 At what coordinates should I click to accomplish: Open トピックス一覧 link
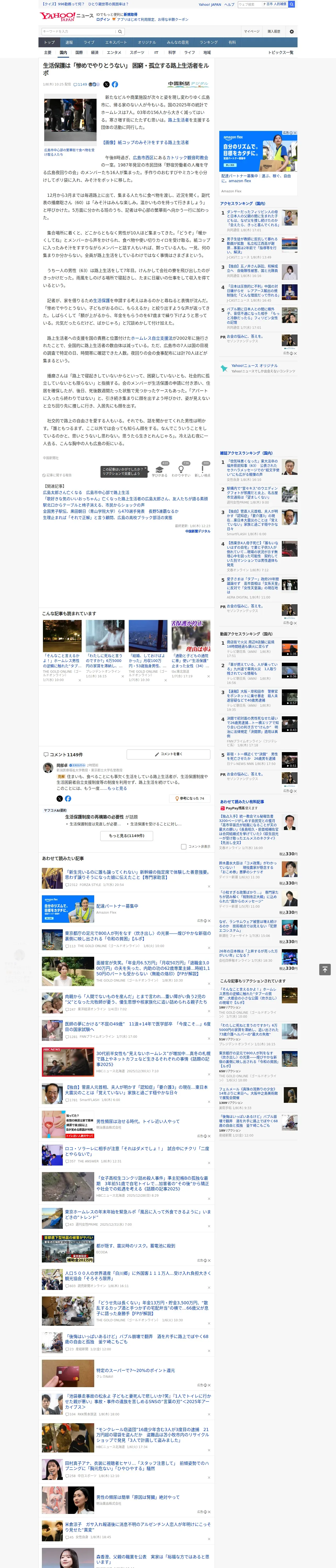(281, 52)
